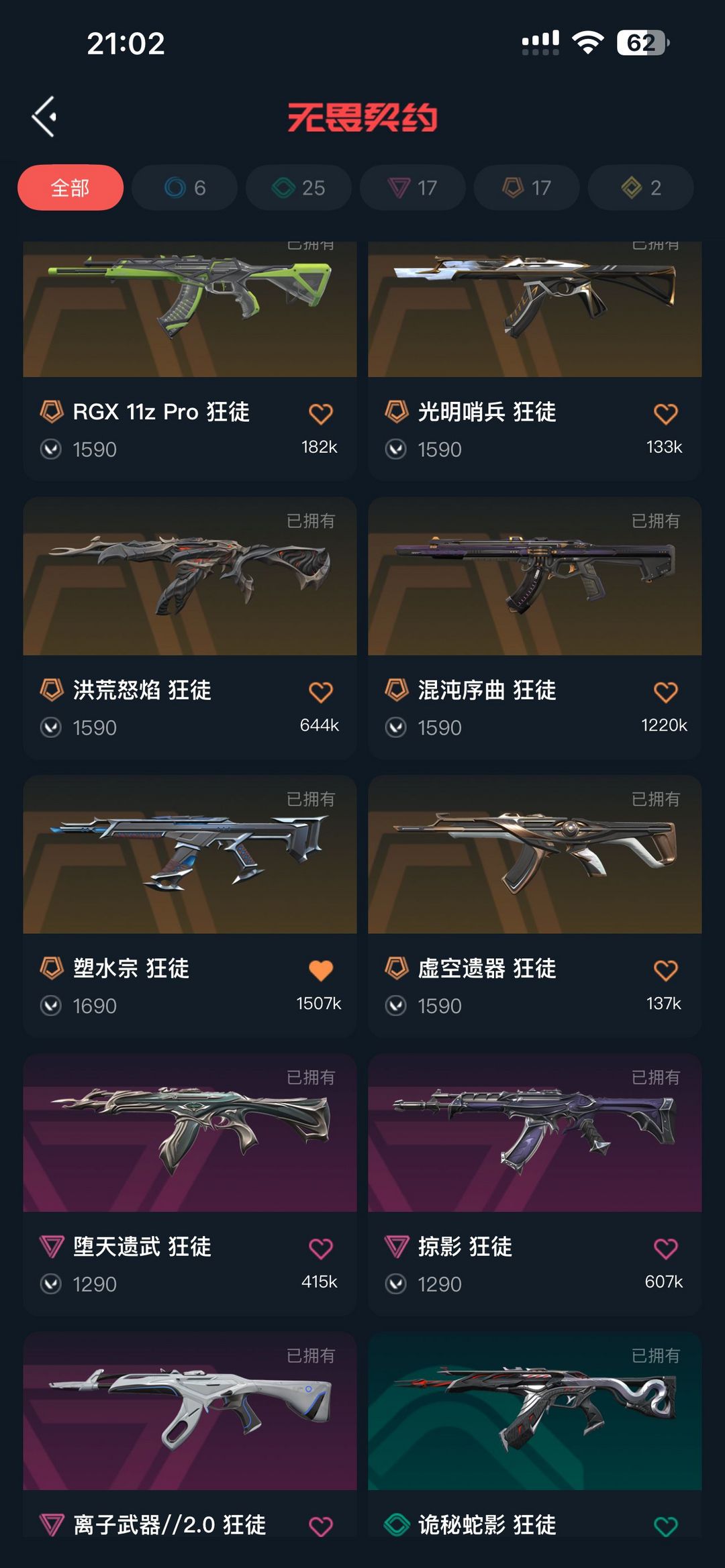The height and width of the screenshot is (1568, 725).
Task: Tap green heart on 诡秘蛇影 狂徒
Action: 666,1526
